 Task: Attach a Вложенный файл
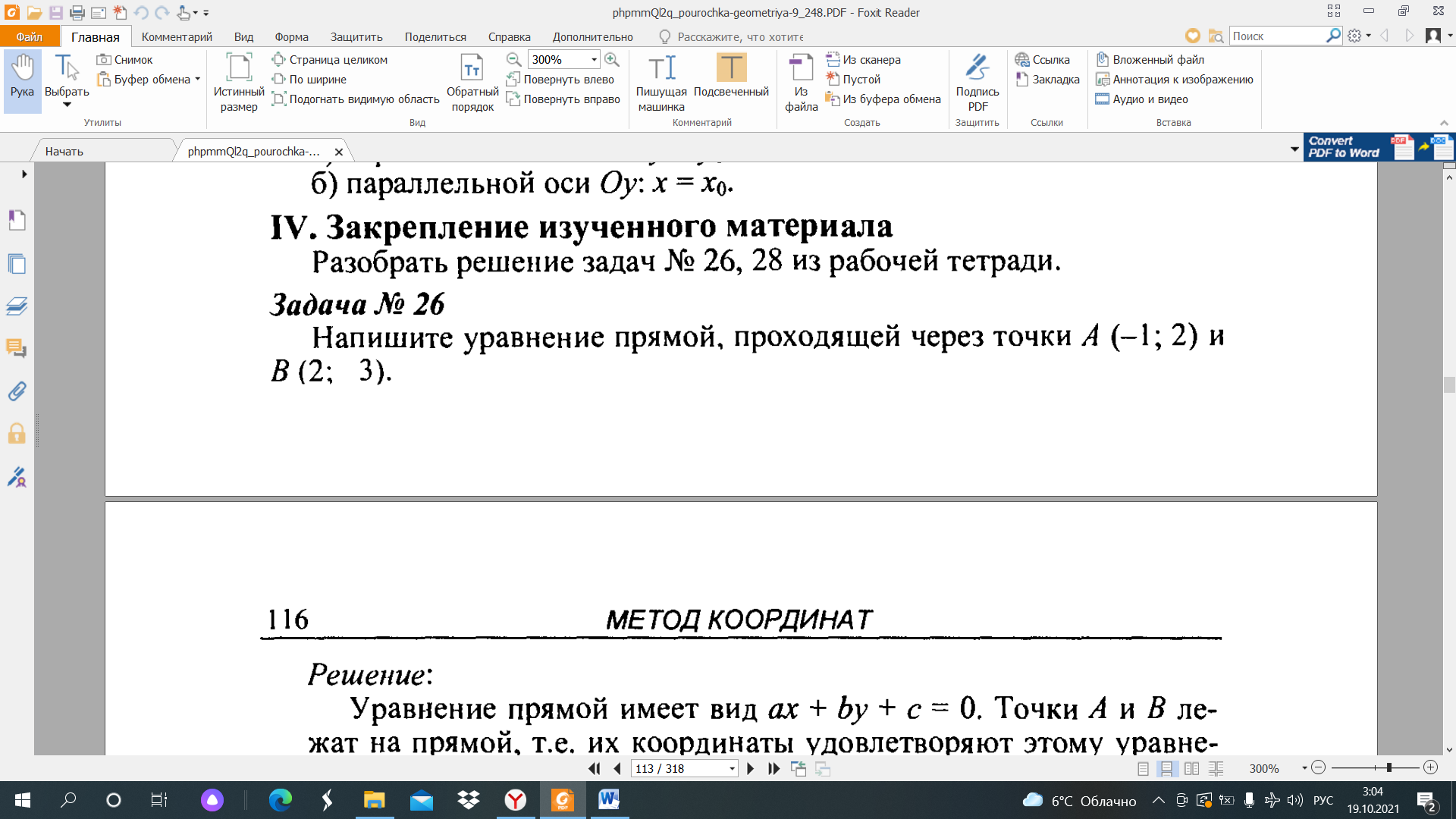point(1150,59)
